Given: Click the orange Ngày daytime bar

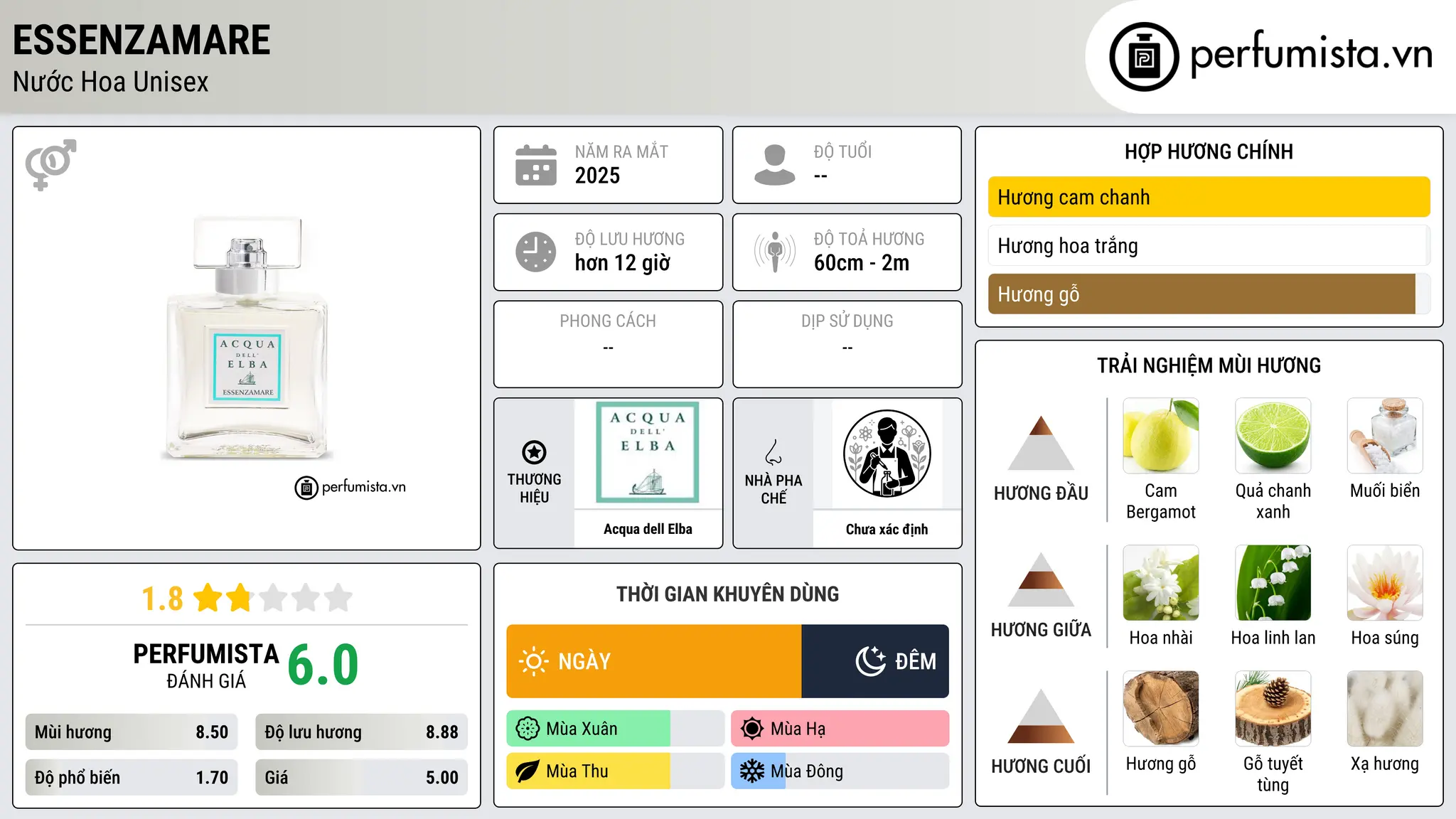Looking at the screenshot, I should tap(654, 661).
